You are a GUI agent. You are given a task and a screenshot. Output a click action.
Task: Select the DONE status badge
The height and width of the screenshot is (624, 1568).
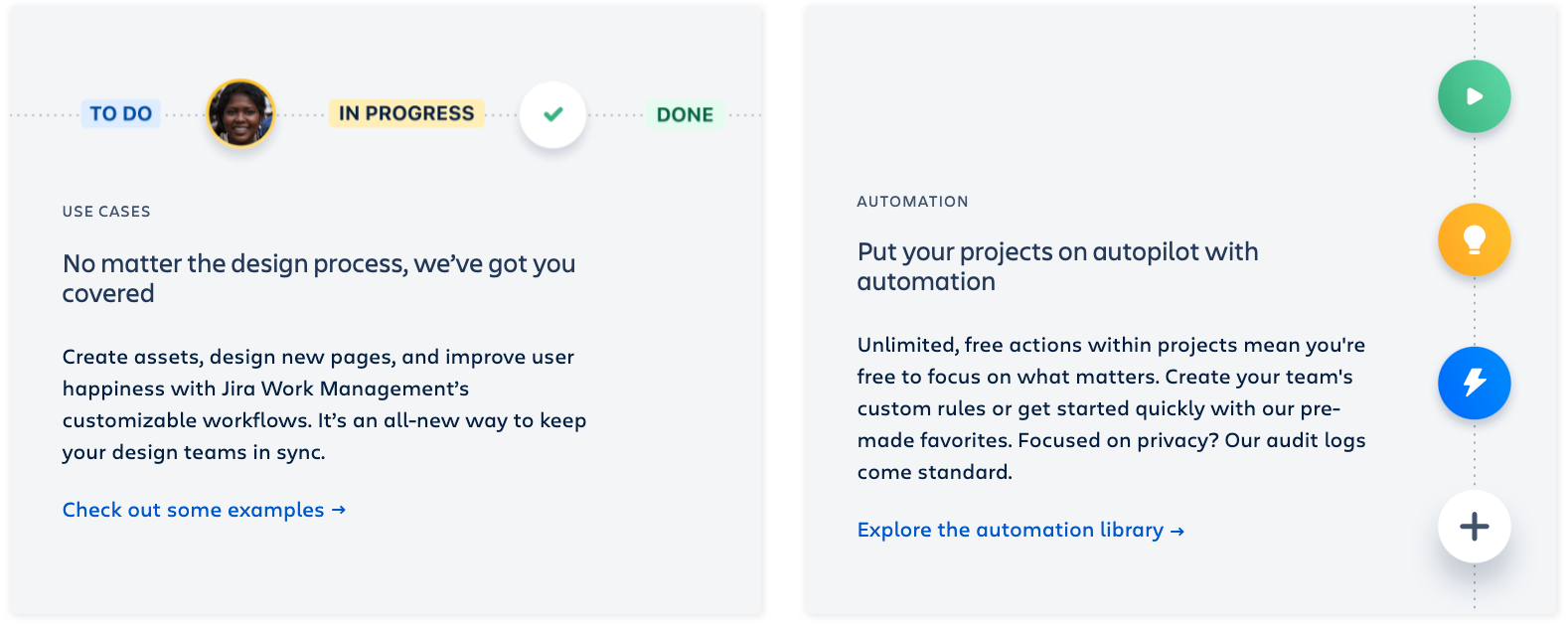point(685,115)
